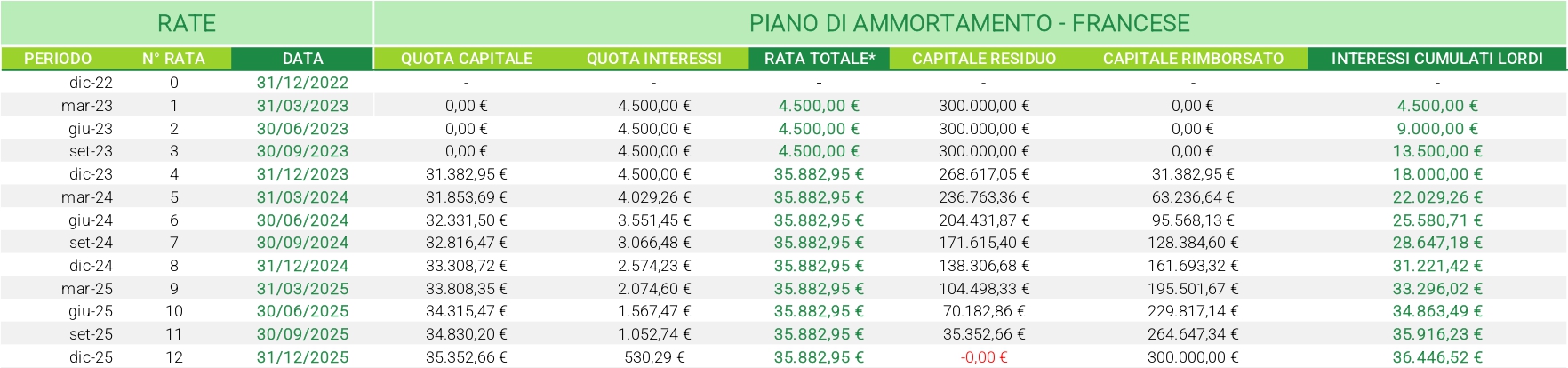Click the CAPITALE RESIDUO column header
This screenshot has height=368, width=1568.
click(984, 59)
